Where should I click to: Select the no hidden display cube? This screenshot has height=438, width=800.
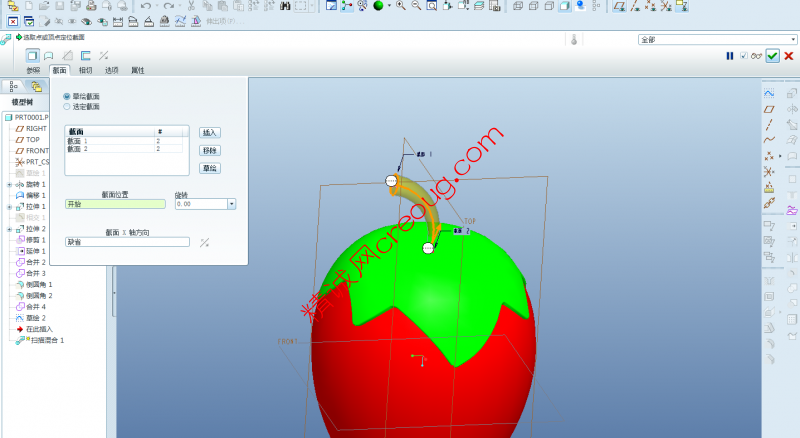549,6
